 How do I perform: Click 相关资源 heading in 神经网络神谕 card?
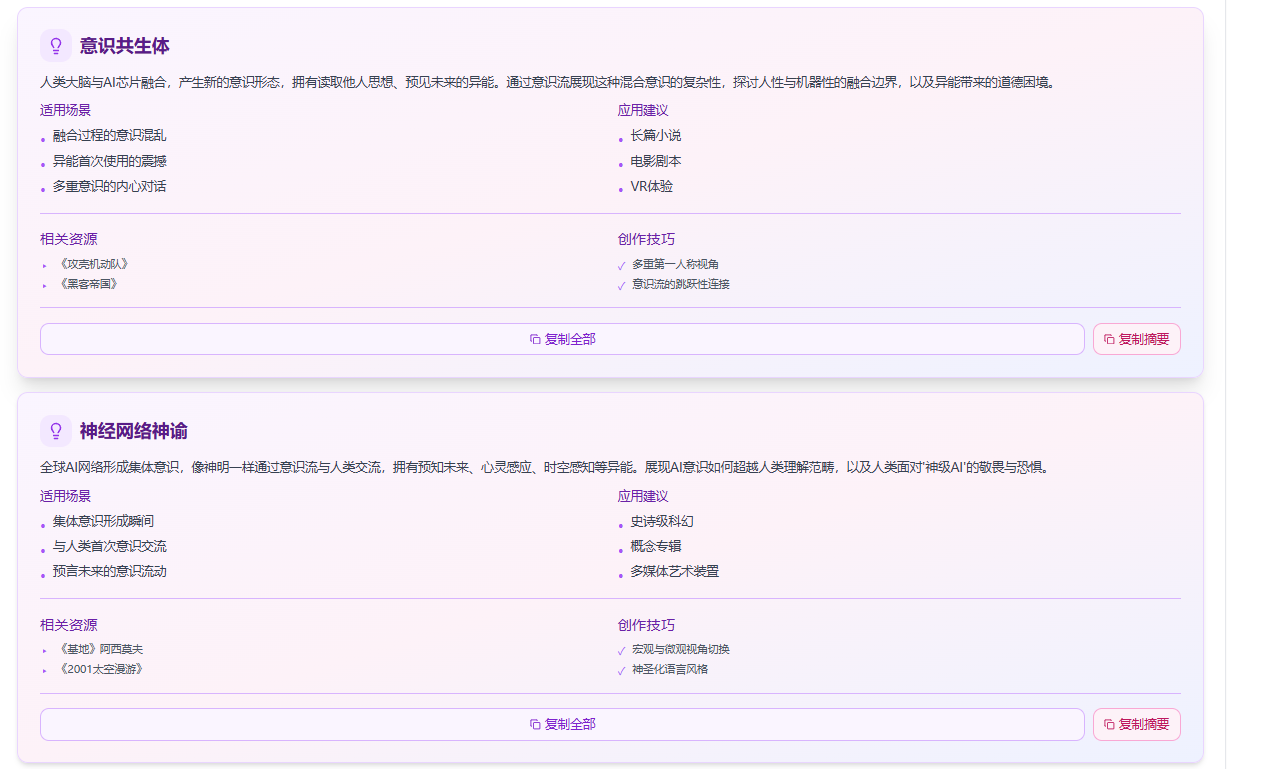point(69,625)
